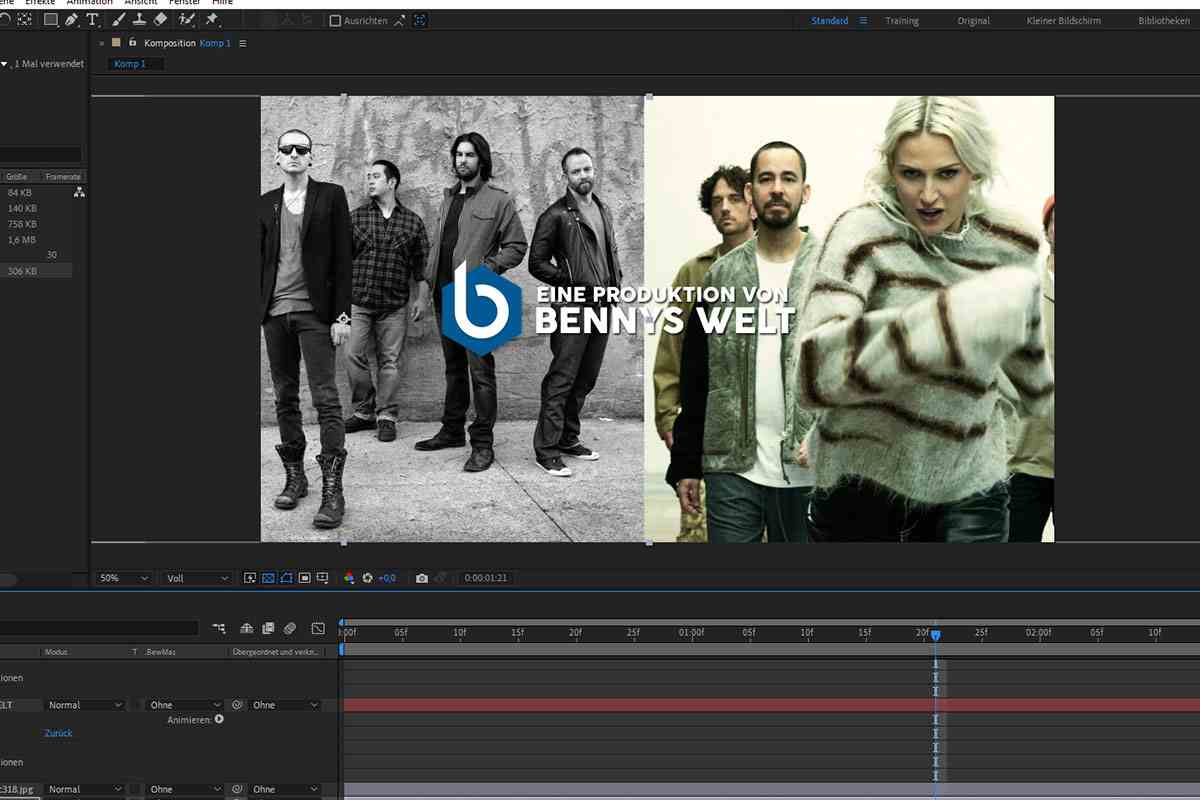Screen dimensions: 1200x800
Task: Select the Pen tool
Action: 72,20
